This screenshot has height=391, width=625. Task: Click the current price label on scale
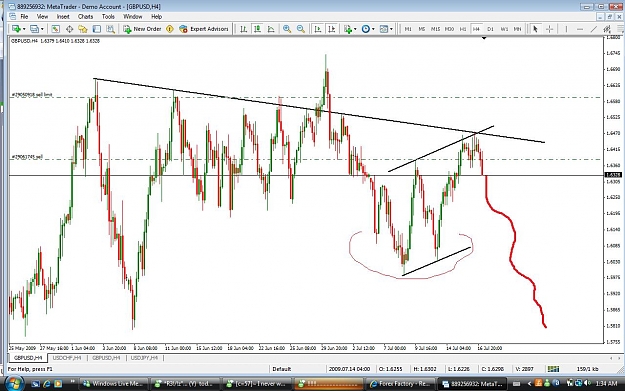(613, 175)
